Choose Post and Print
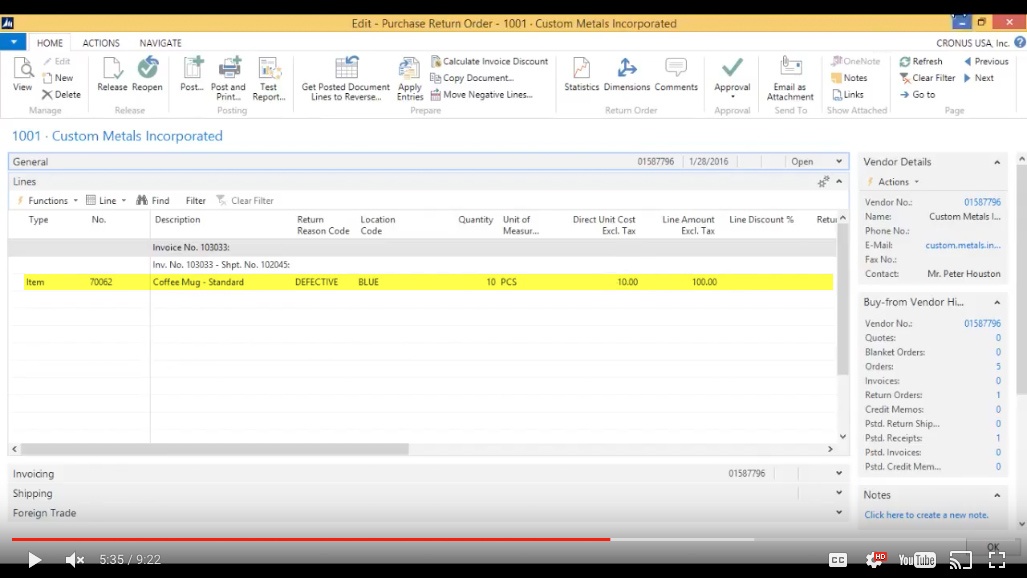1027x578 pixels. (228, 79)
